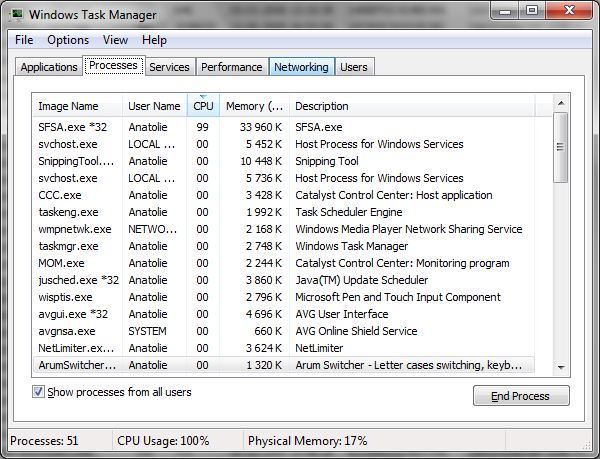The height and width of the screenshot is (459, 600).
Task: Click Windows Media Player Network Sharing Service description
Action: tap(409, 229)
